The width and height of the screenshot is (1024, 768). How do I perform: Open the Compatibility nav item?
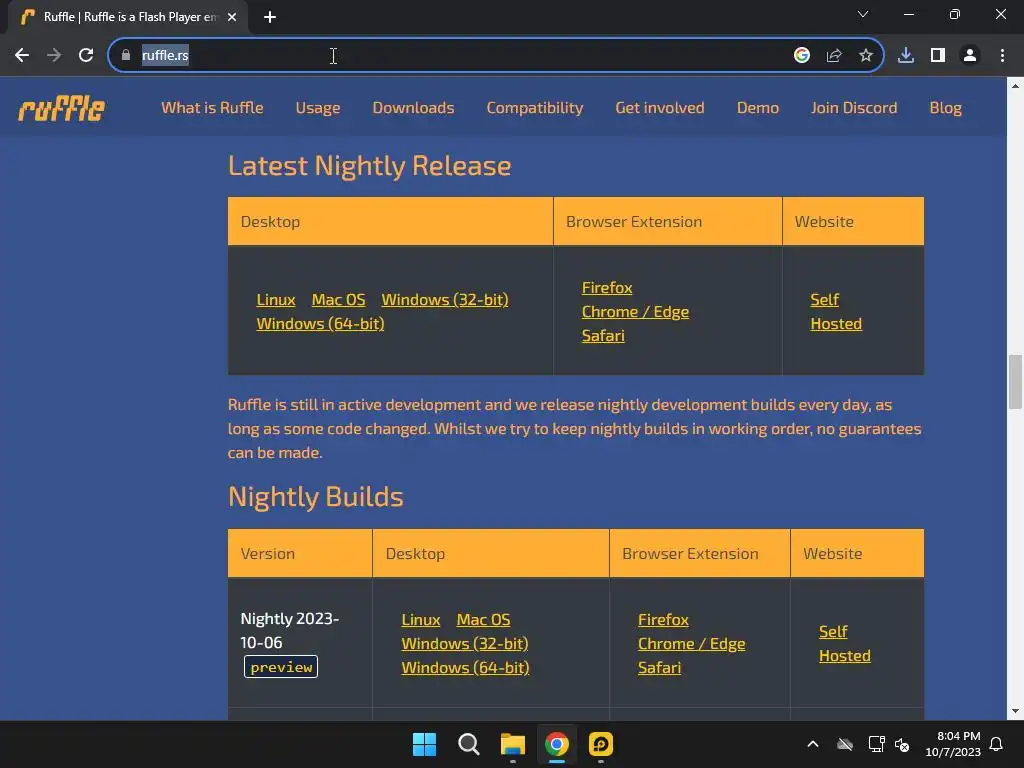coord(535,108)
